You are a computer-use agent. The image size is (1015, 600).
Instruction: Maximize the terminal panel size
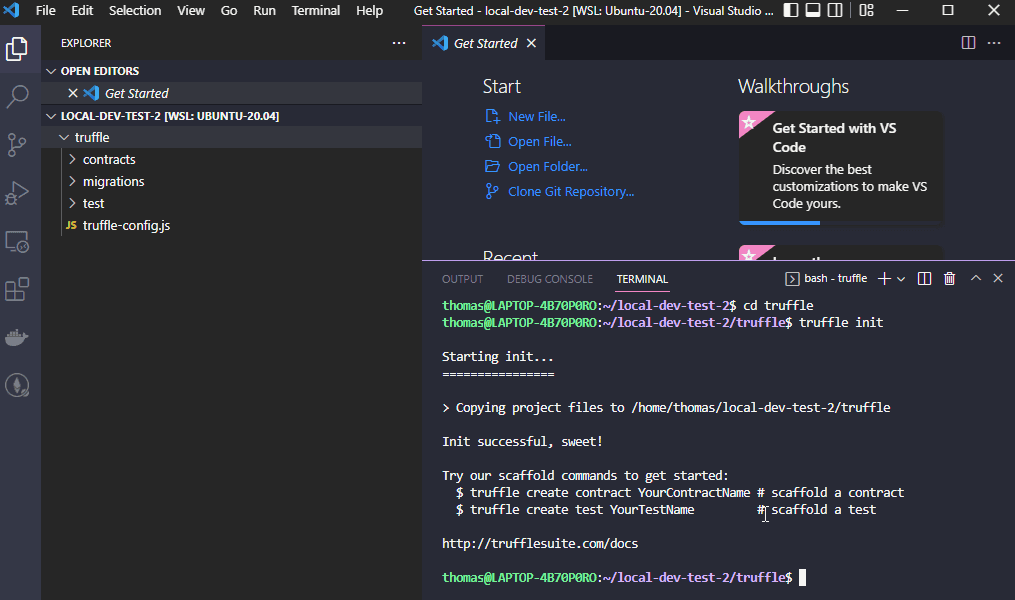coord(976,278)
